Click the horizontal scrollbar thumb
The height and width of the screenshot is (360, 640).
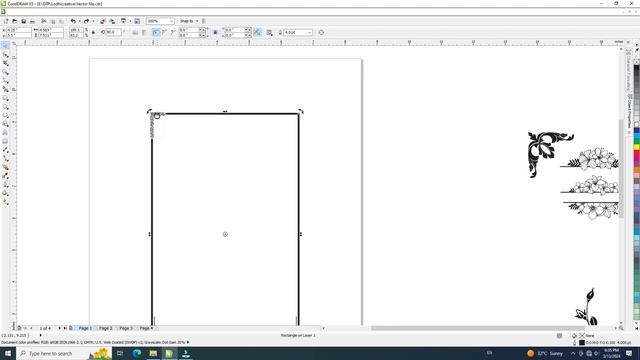(x=478, y=328)
